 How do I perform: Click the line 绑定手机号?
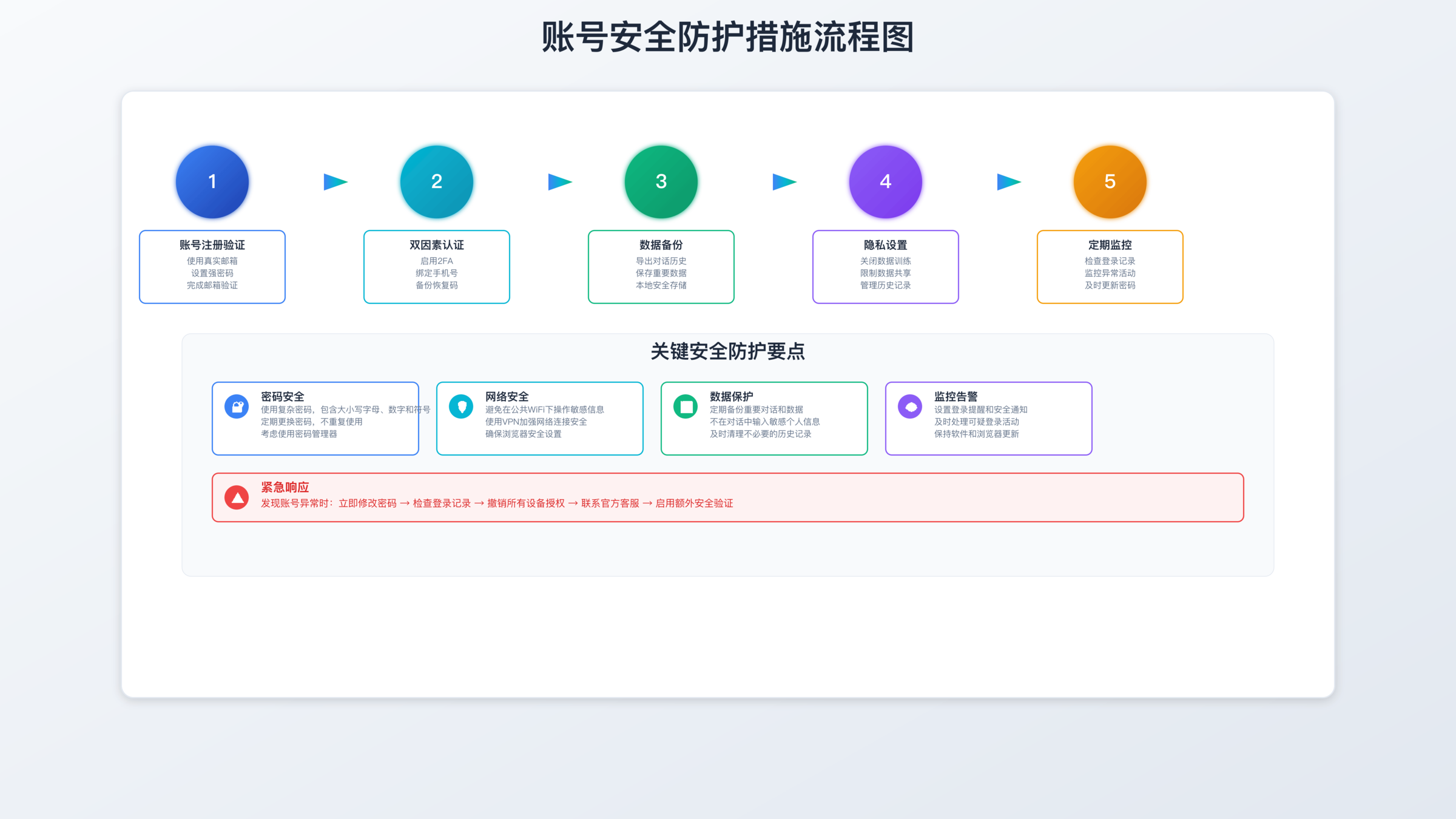coord(437,273)
